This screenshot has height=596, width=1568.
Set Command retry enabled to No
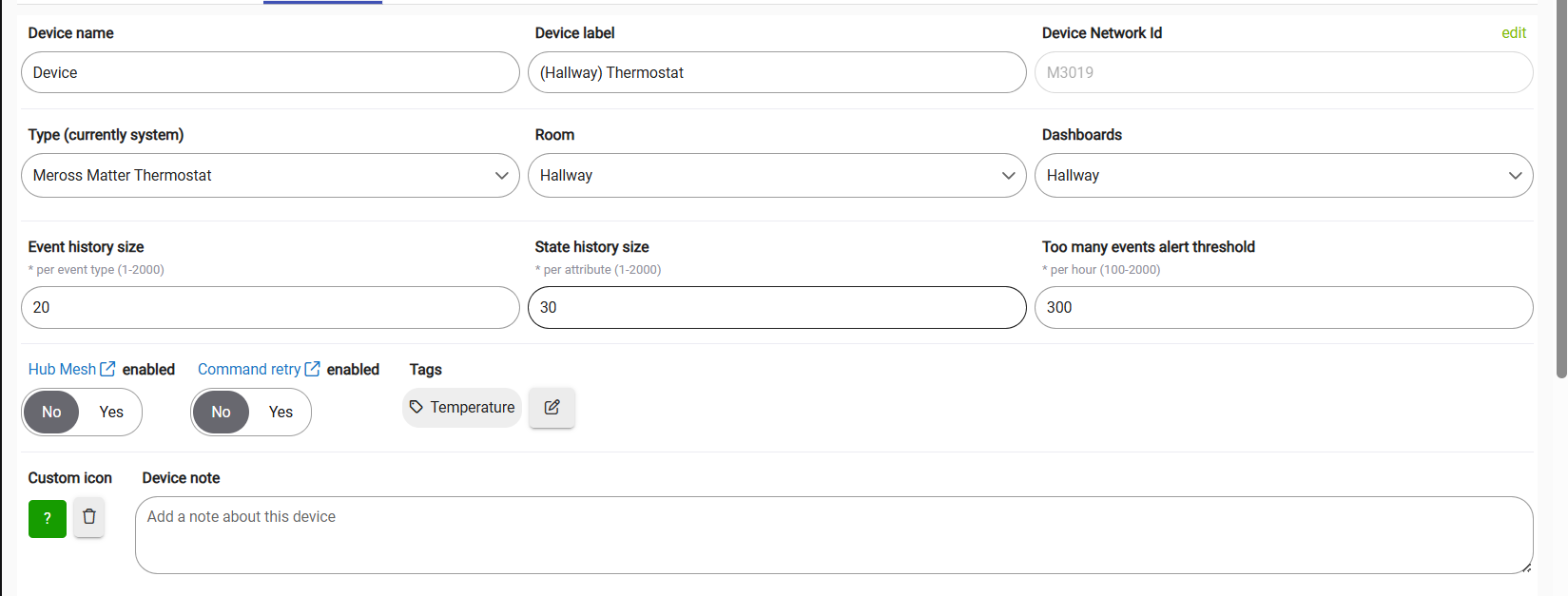(221, 412)
